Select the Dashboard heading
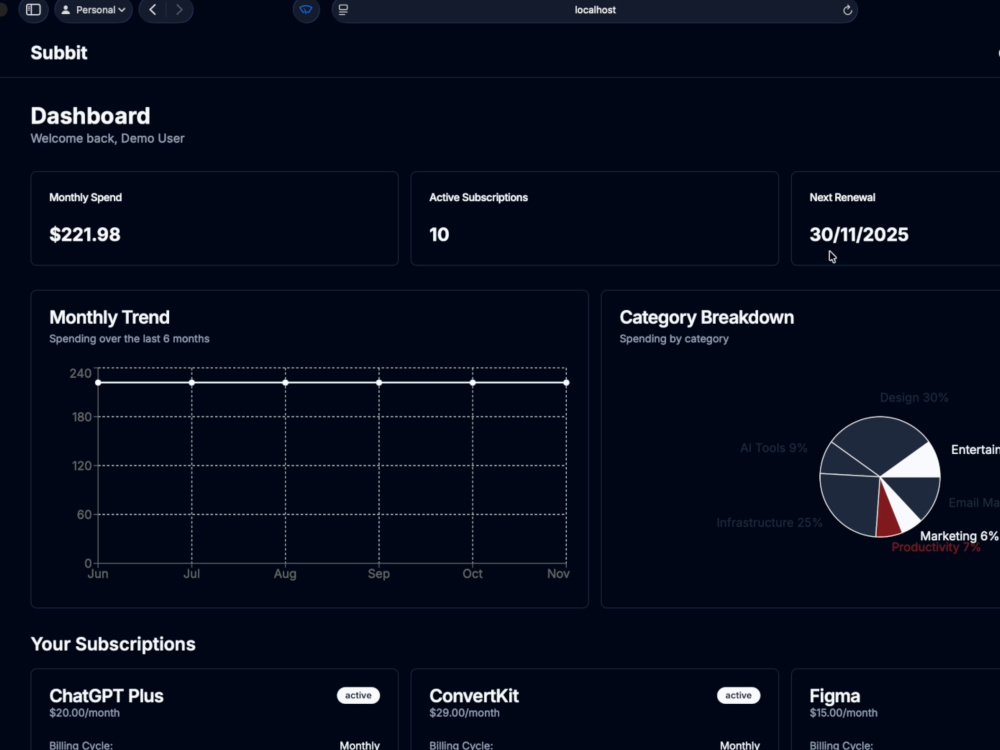 coord(91,116)
